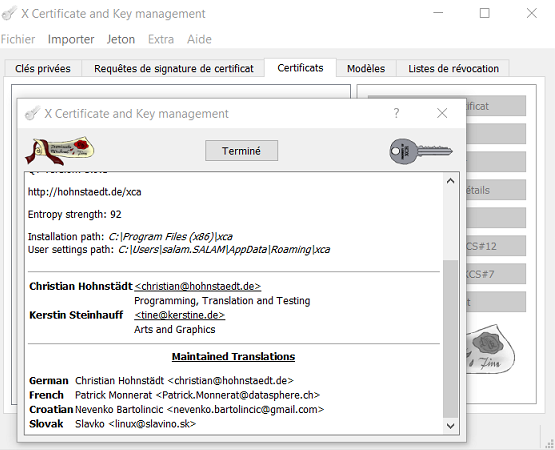Screen dimensions: 555x450
Task: Open the Jeton menu
Action: click(121, 39)
